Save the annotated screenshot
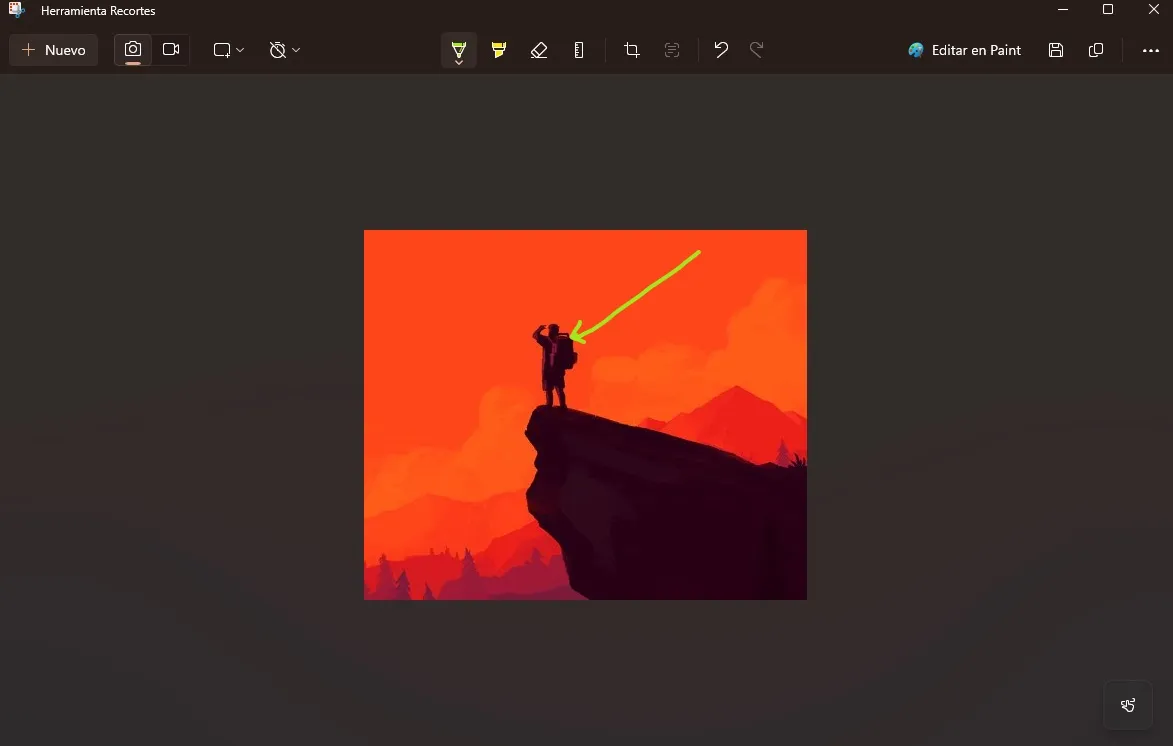Screen dimensions: 1173x746 pyautogui.click(x=1055, y=49)
